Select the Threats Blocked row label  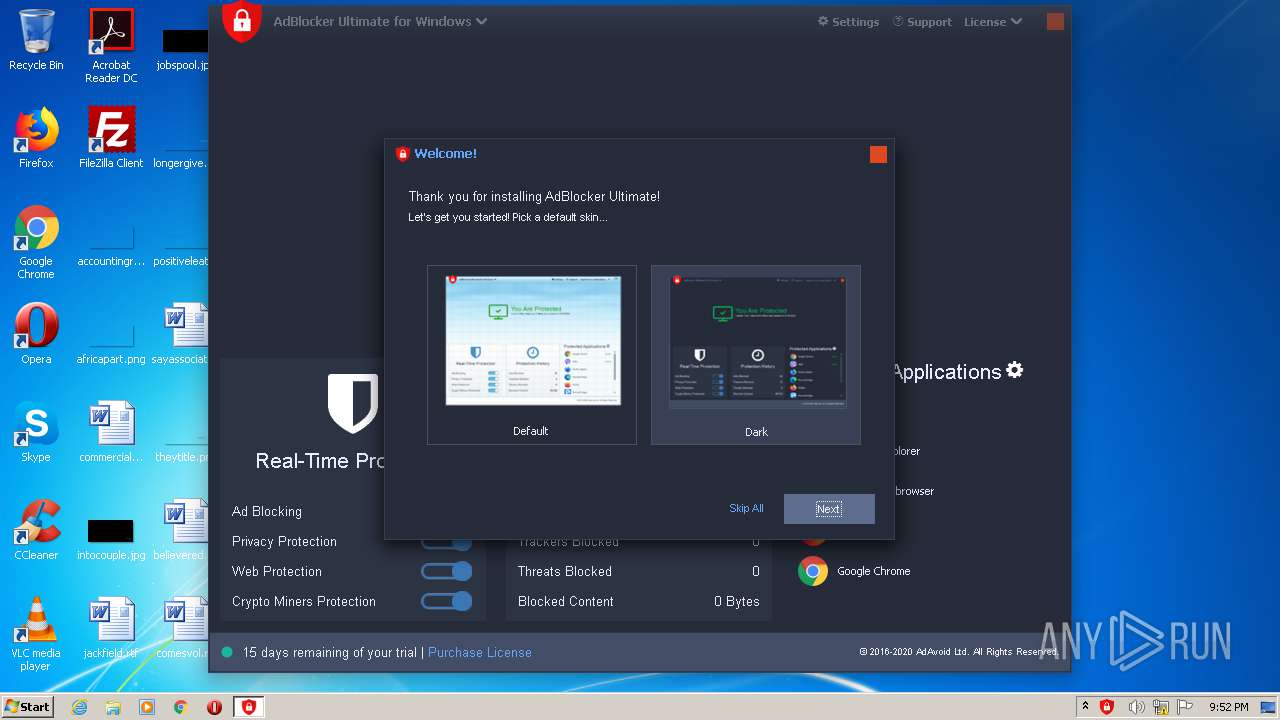point(565,571)
